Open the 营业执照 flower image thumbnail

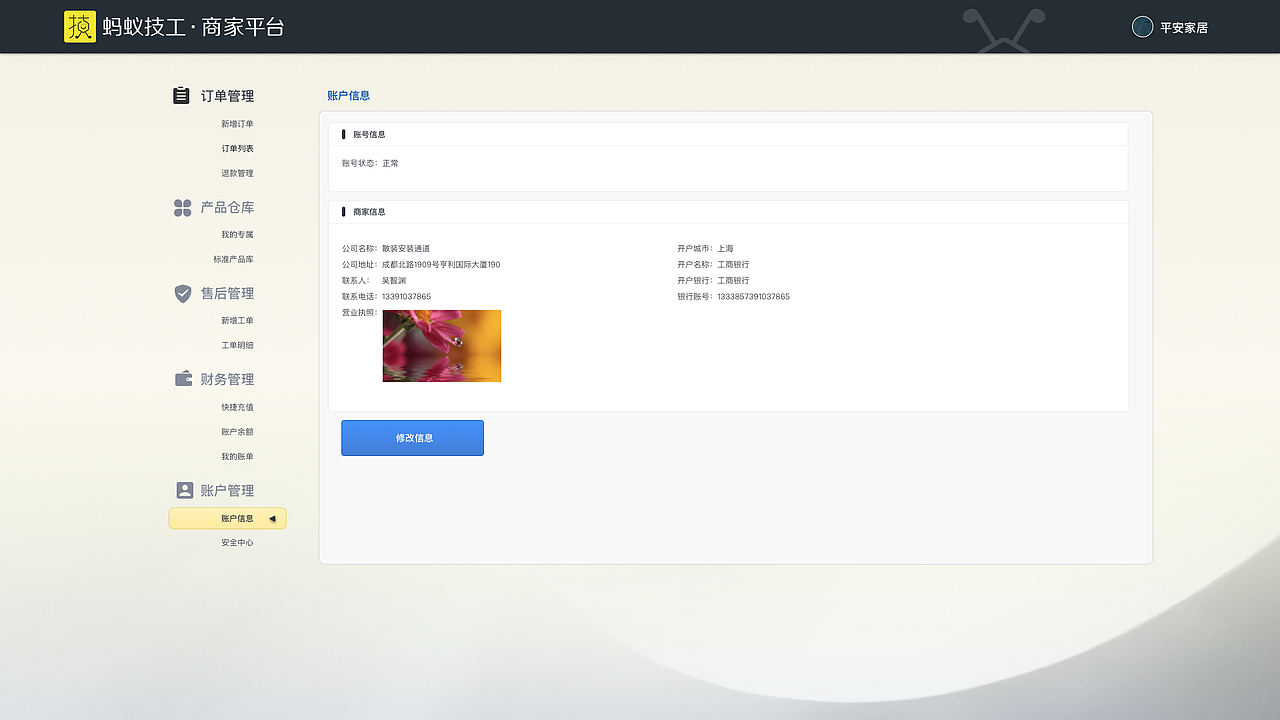441,346
